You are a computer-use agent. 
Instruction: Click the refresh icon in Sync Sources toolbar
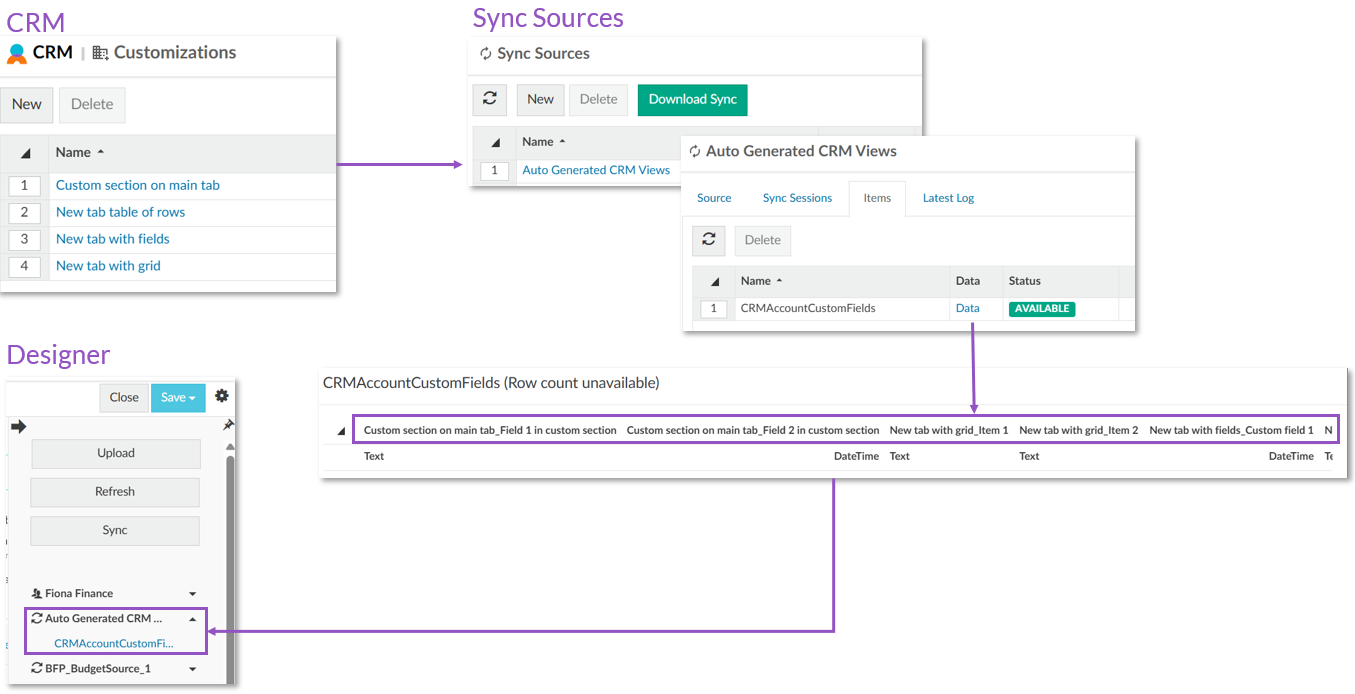(489, 99)
